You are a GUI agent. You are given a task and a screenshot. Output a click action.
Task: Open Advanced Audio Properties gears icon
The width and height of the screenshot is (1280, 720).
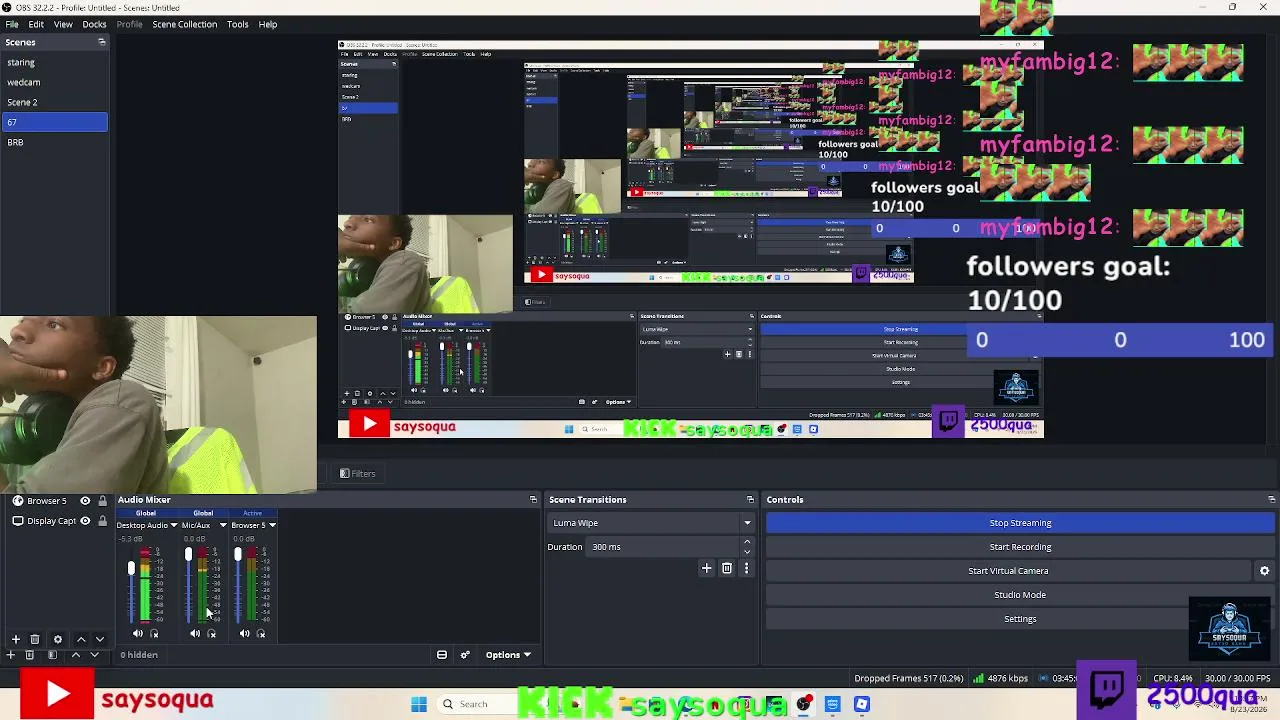click(465, 655)
